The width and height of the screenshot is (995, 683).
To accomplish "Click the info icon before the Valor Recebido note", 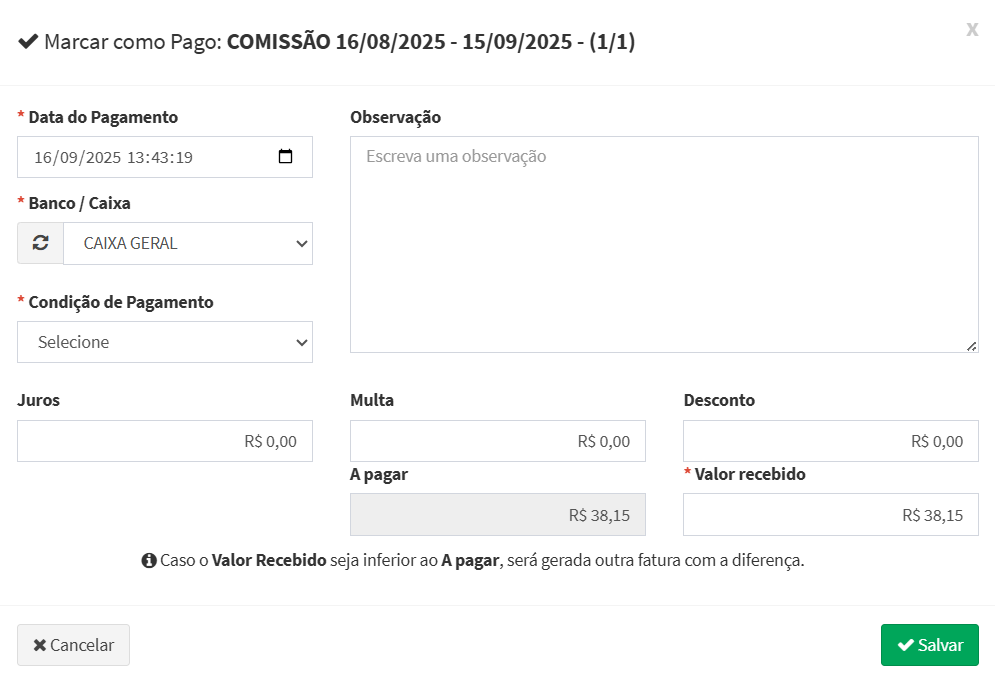I will (149, 560).
